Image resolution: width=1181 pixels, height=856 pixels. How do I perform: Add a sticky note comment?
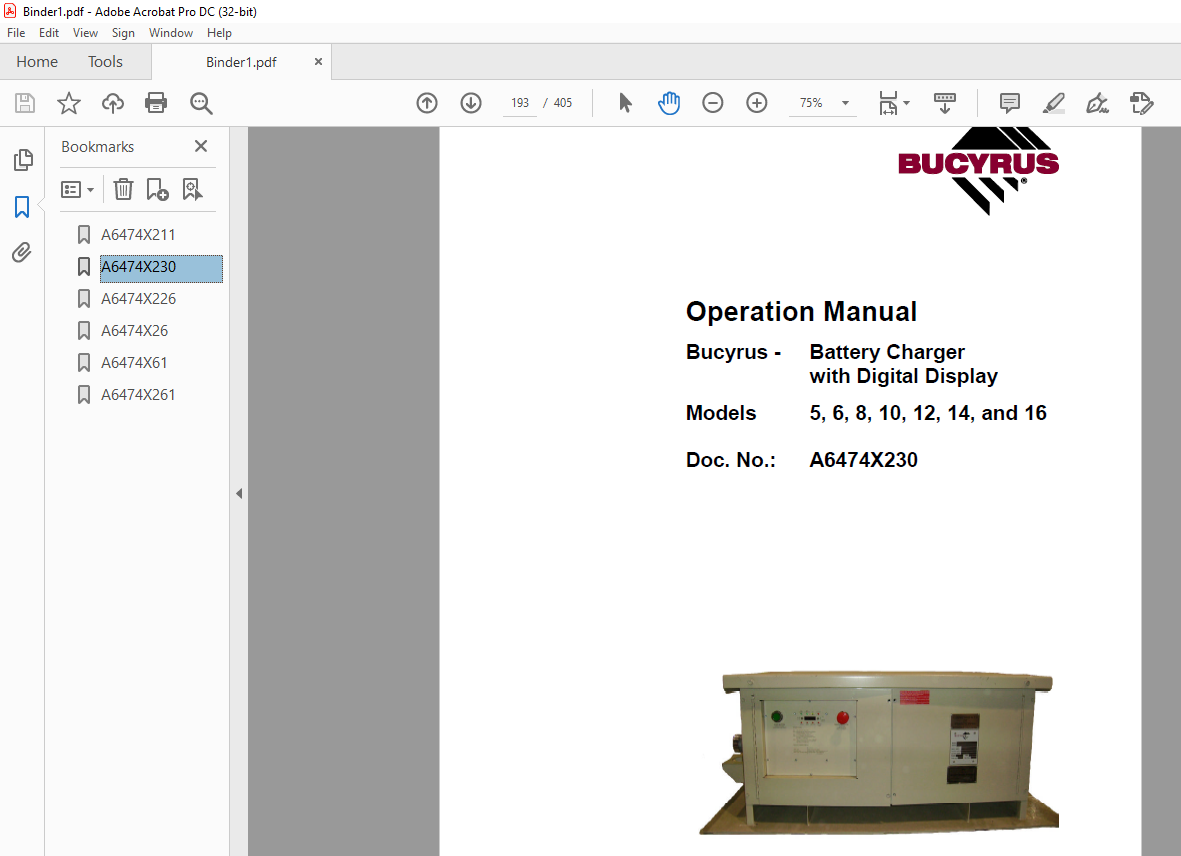[x=1009, y=103]
